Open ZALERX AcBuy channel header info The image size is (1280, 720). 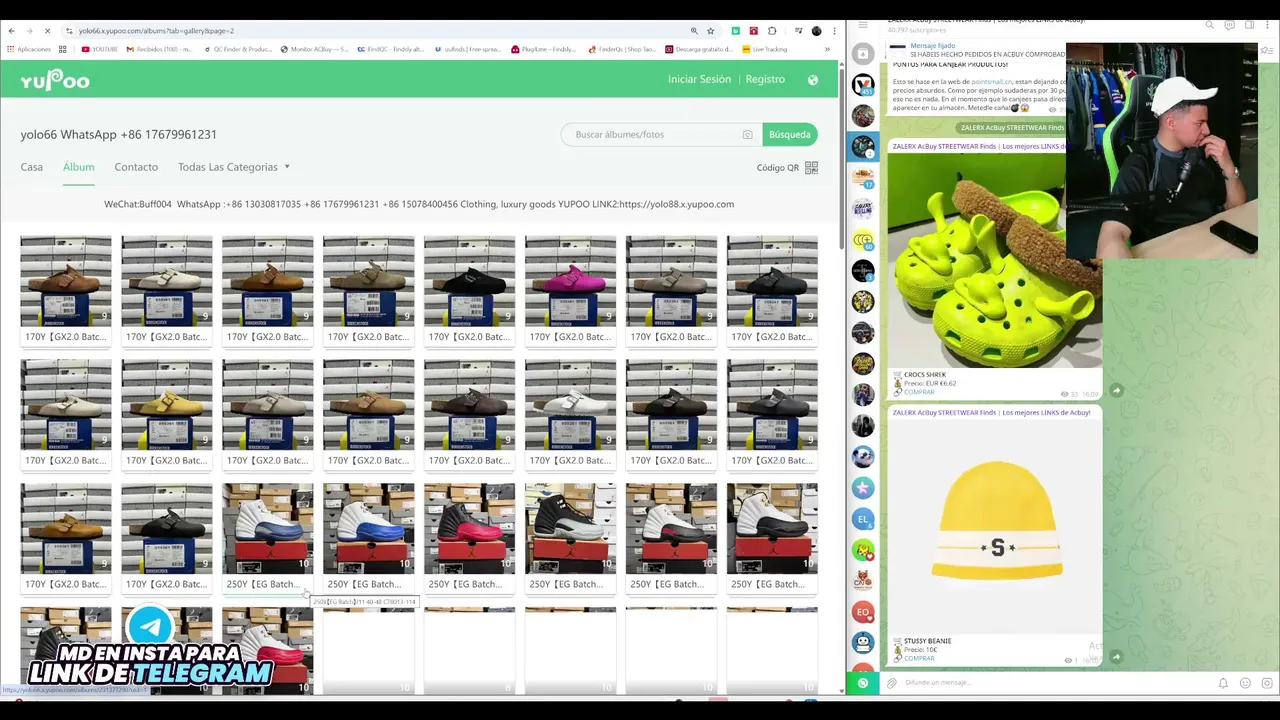(x=985, y=24)
